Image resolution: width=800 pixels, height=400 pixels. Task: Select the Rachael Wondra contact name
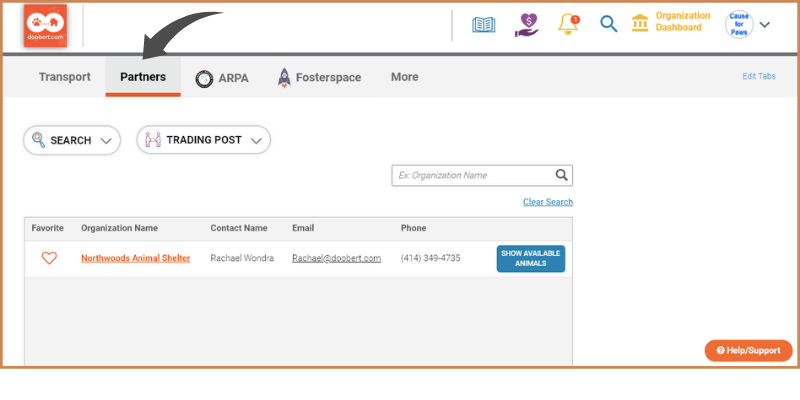pyautogui.click(x=242, y=259)
